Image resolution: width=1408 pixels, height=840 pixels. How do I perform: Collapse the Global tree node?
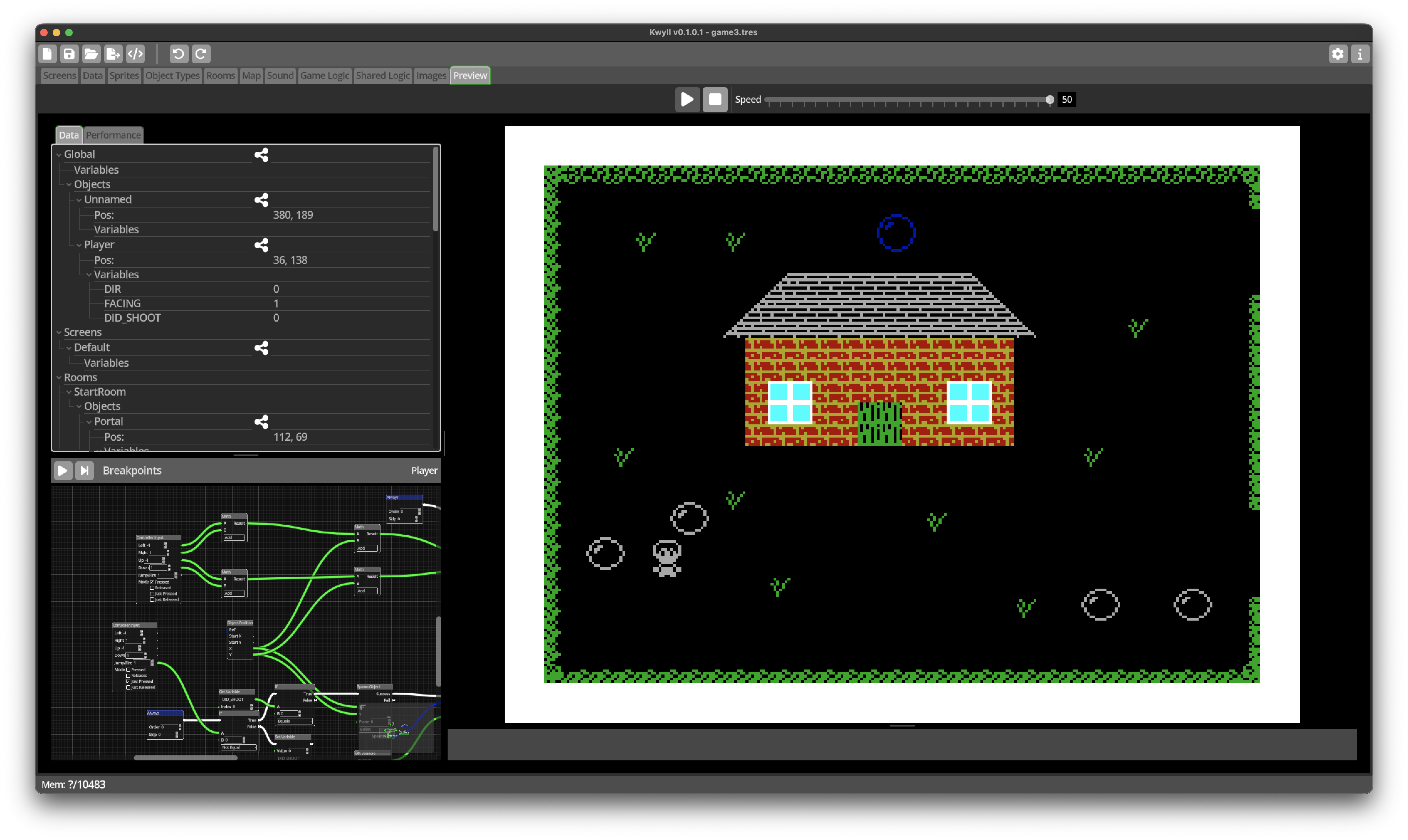point(59,155)
